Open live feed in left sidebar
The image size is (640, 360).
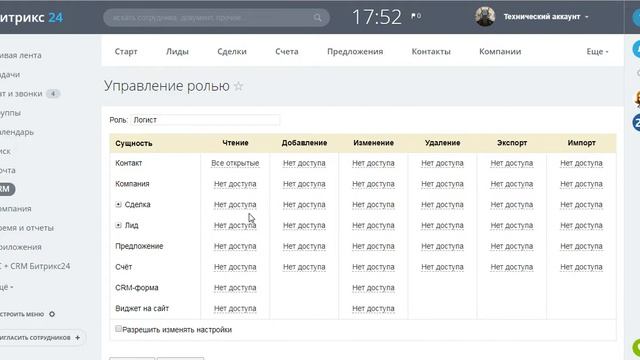tap(21, 55)
